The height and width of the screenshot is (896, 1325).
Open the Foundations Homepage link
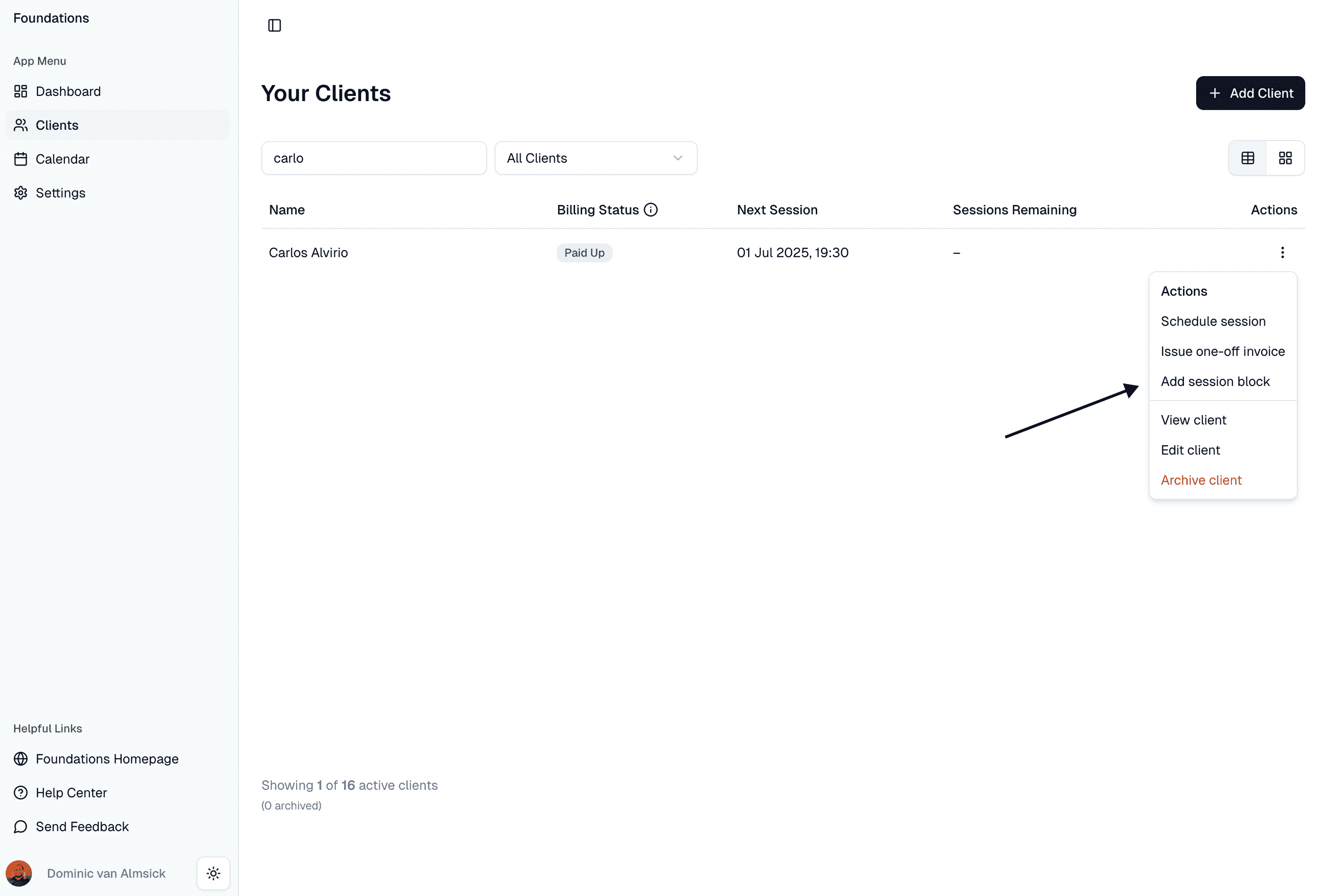pyautogui.click(x=107, y=759)
